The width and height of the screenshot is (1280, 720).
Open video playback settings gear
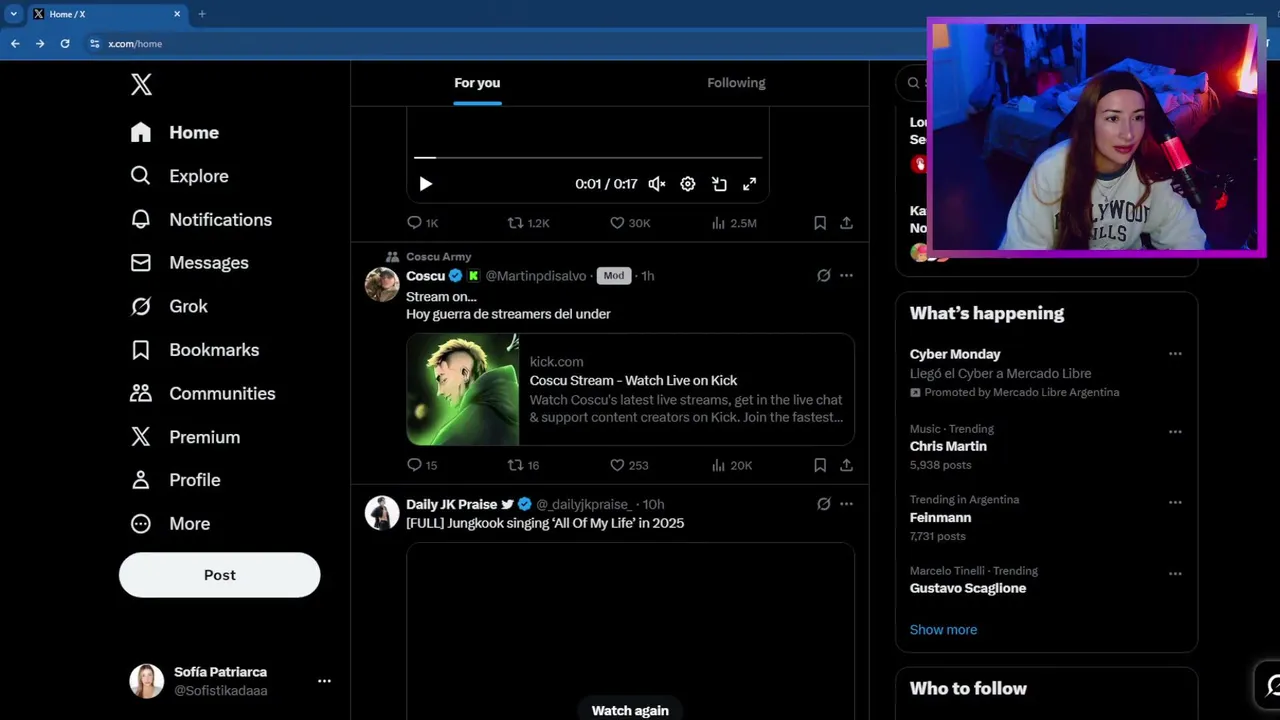pyautogui.click(x=688, y=184)
